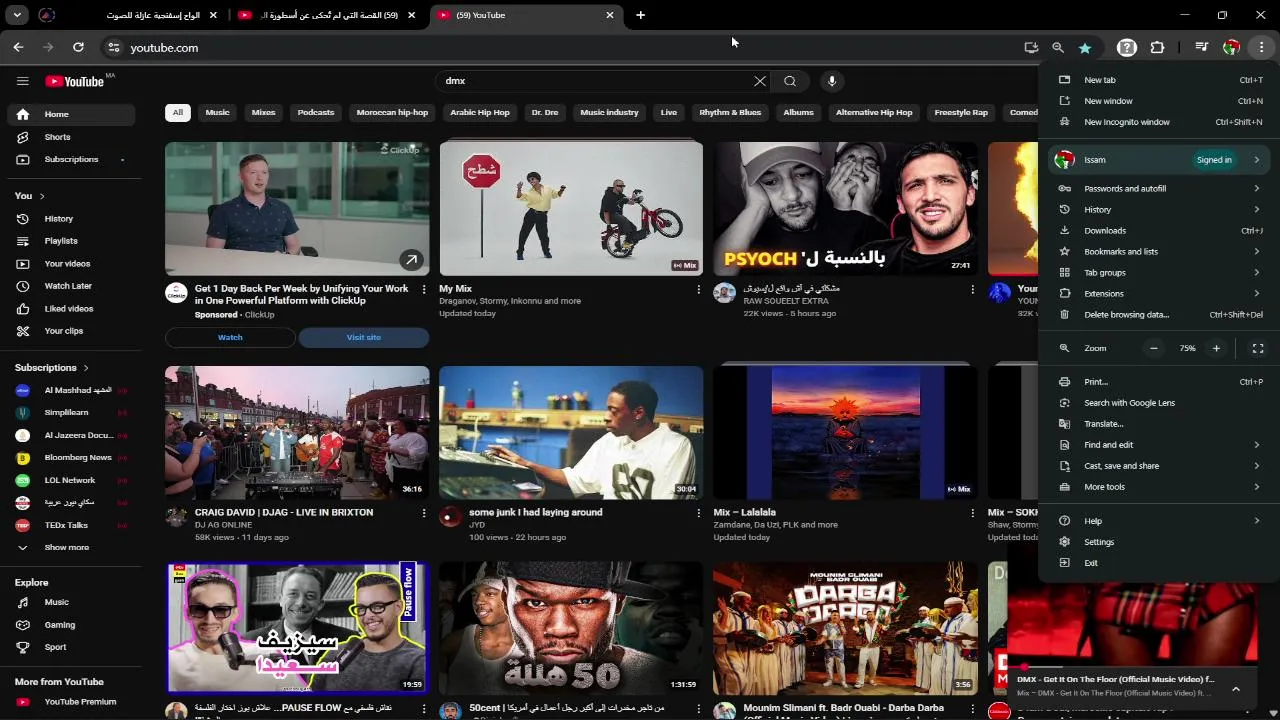Select the All filter chip

click(x=178, y=113)
